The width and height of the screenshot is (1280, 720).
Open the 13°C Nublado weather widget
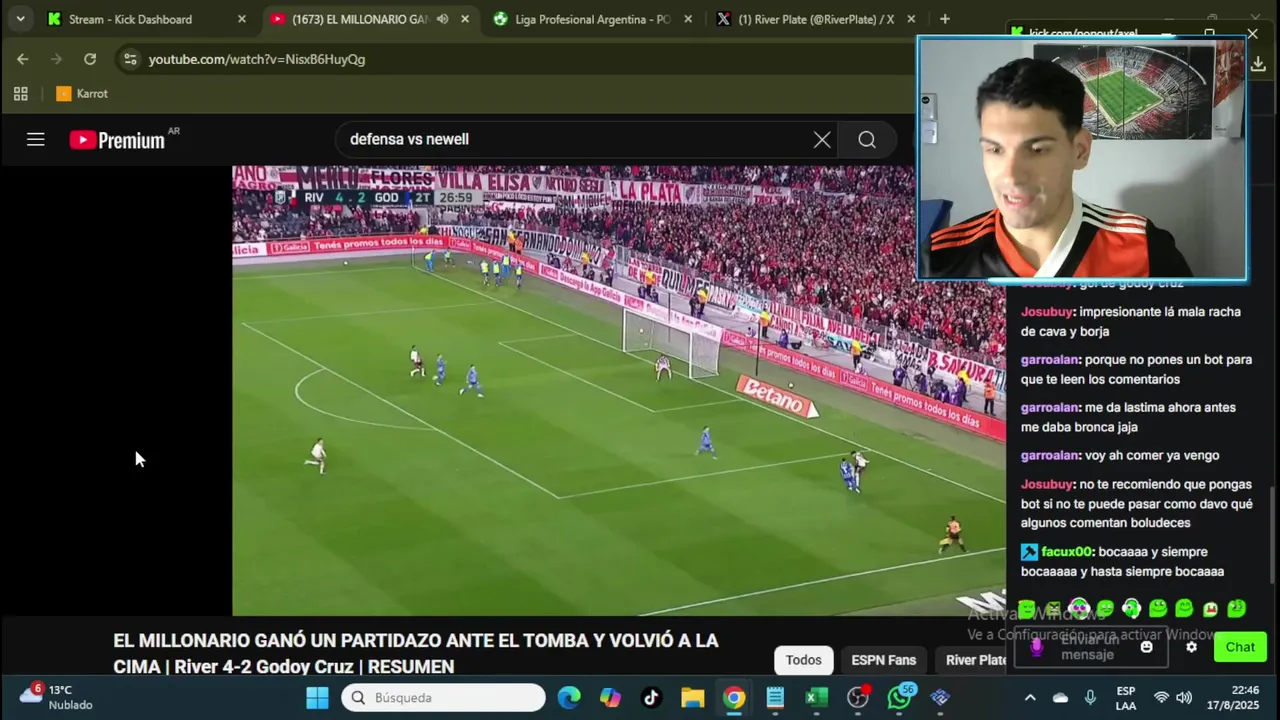click(56, 697)
